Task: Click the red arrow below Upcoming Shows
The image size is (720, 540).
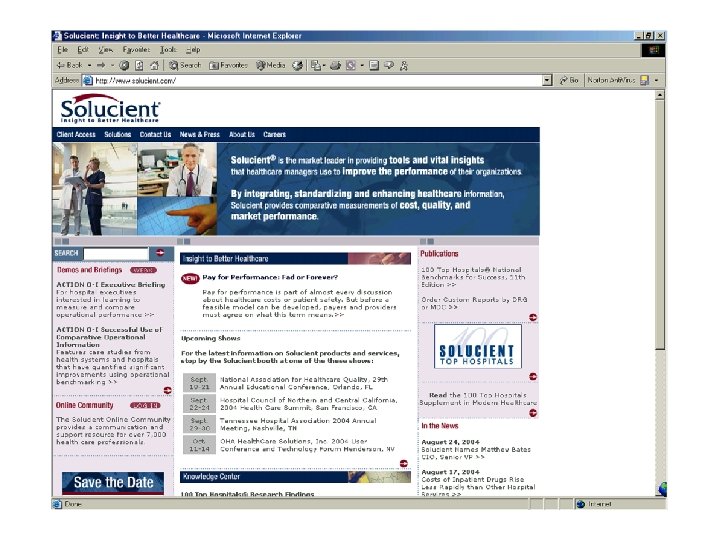Action: pyautogui.click(x=404, y=463)
